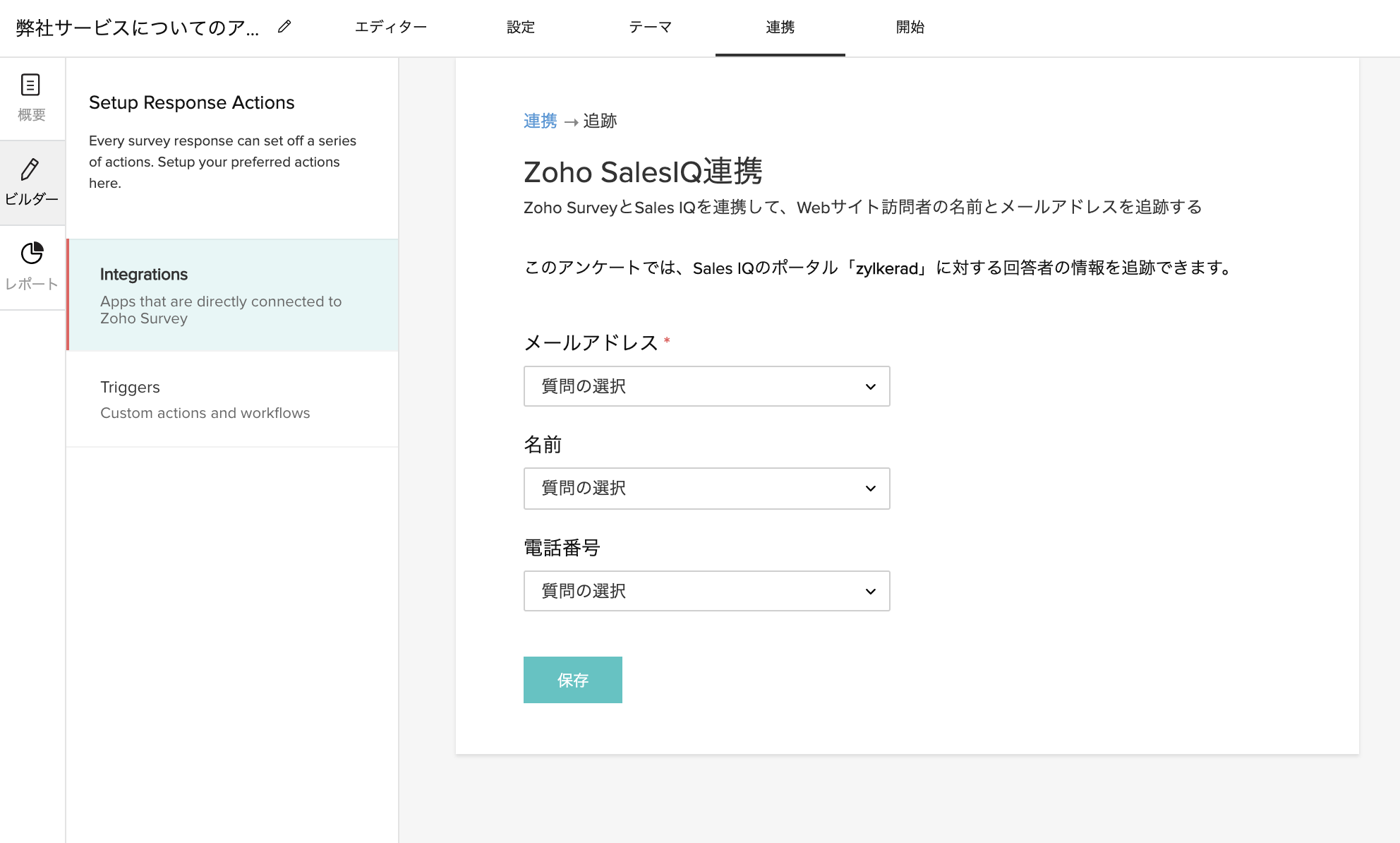The height and width of the screenshot is (843, 1400).
Task: Click the 連携 breadcrumb link
Action: pyautogui.click(x=540, y=121)
